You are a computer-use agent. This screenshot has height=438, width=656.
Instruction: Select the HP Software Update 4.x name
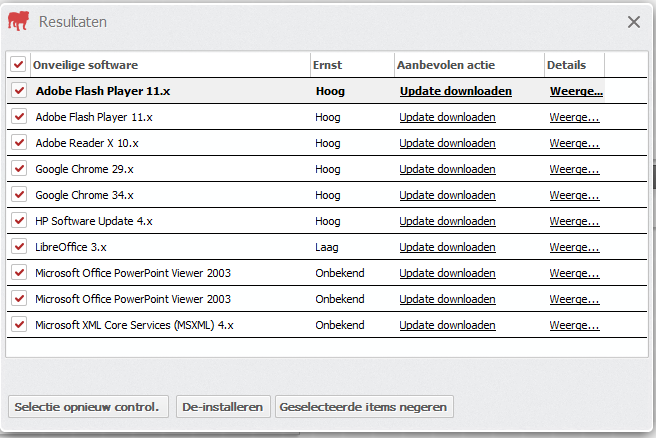coord(94,221)
